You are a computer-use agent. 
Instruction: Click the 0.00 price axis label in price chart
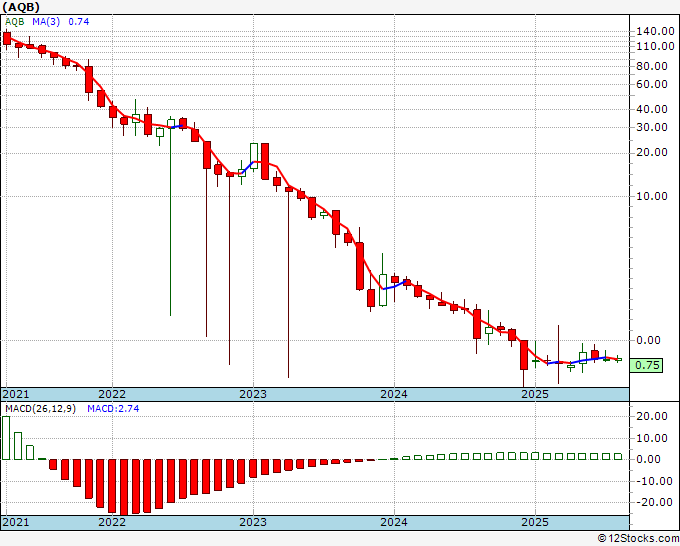(648, 340)
